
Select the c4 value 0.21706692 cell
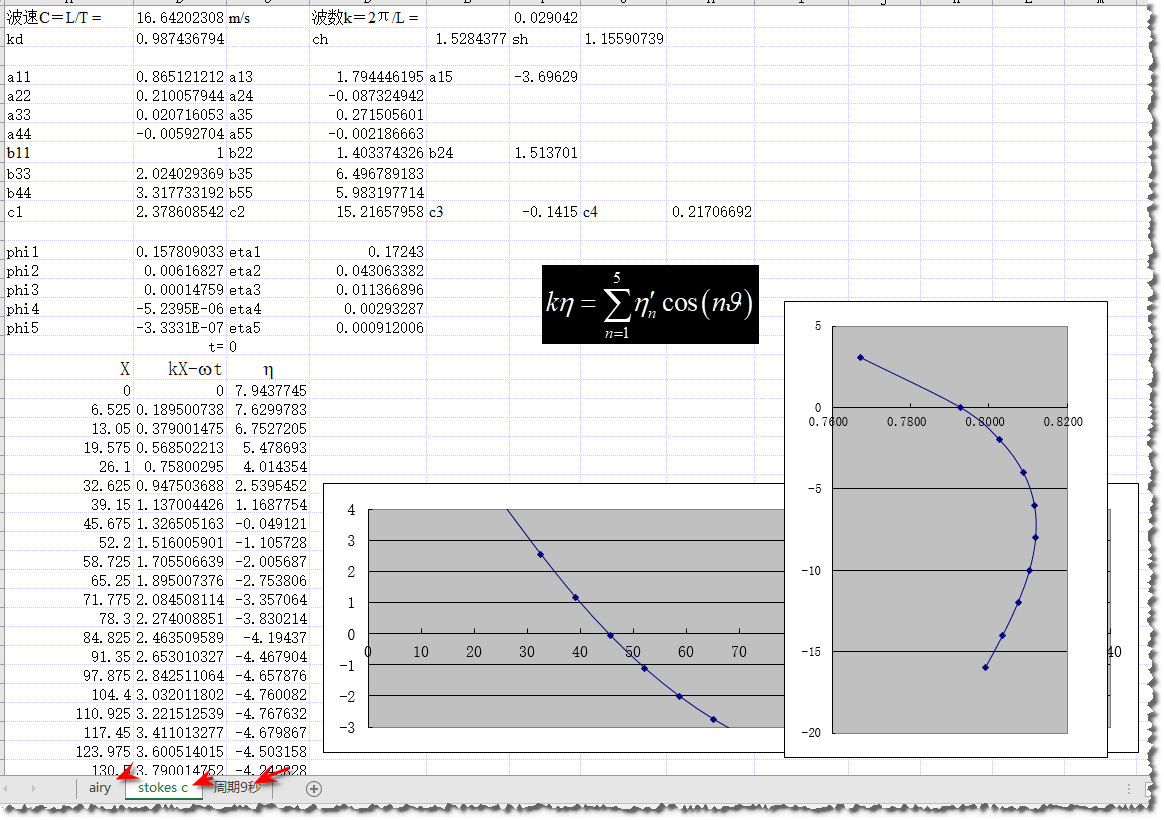(x=712, y=212)
